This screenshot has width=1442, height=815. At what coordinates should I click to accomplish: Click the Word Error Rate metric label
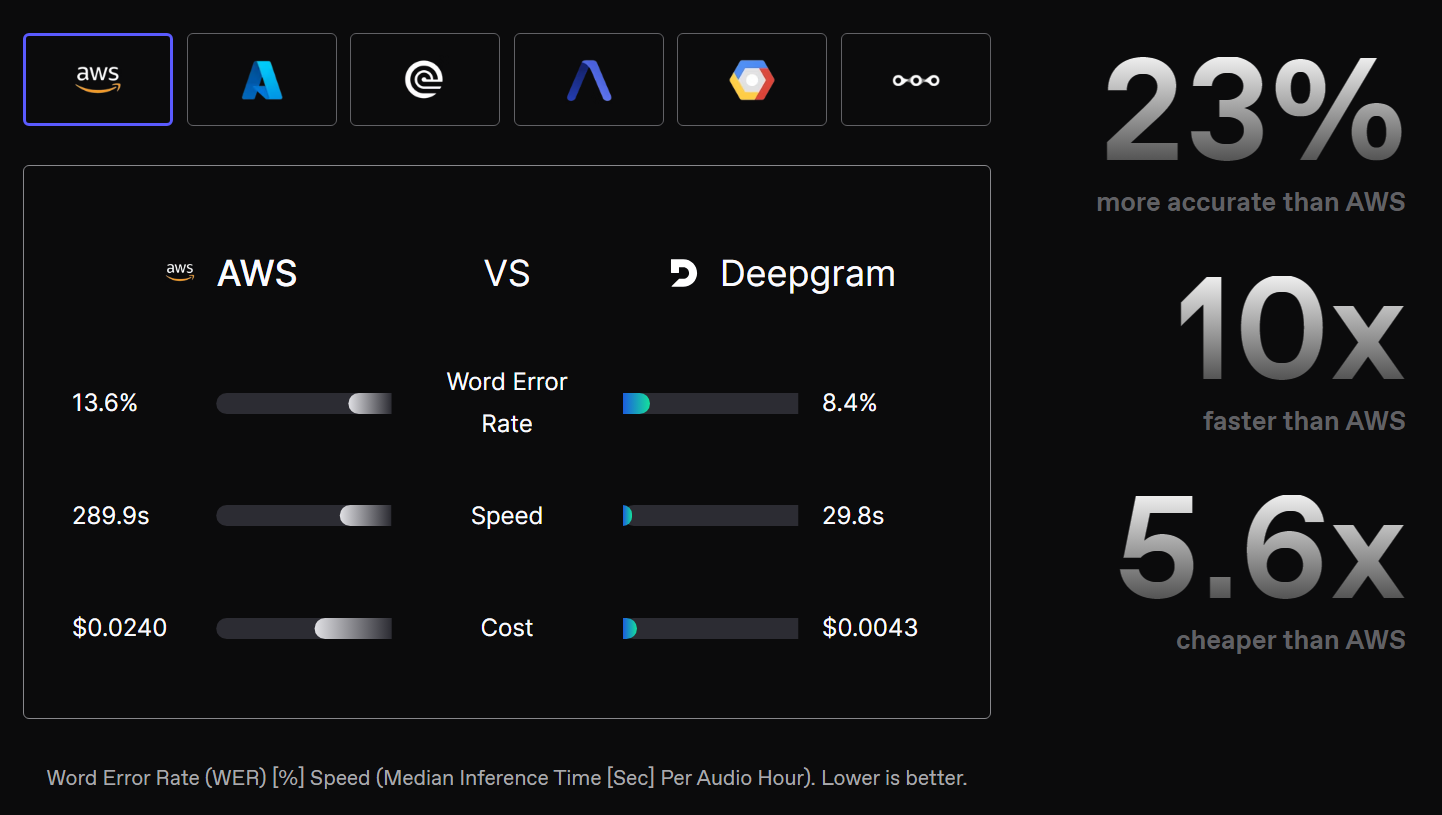coord(507,403)
